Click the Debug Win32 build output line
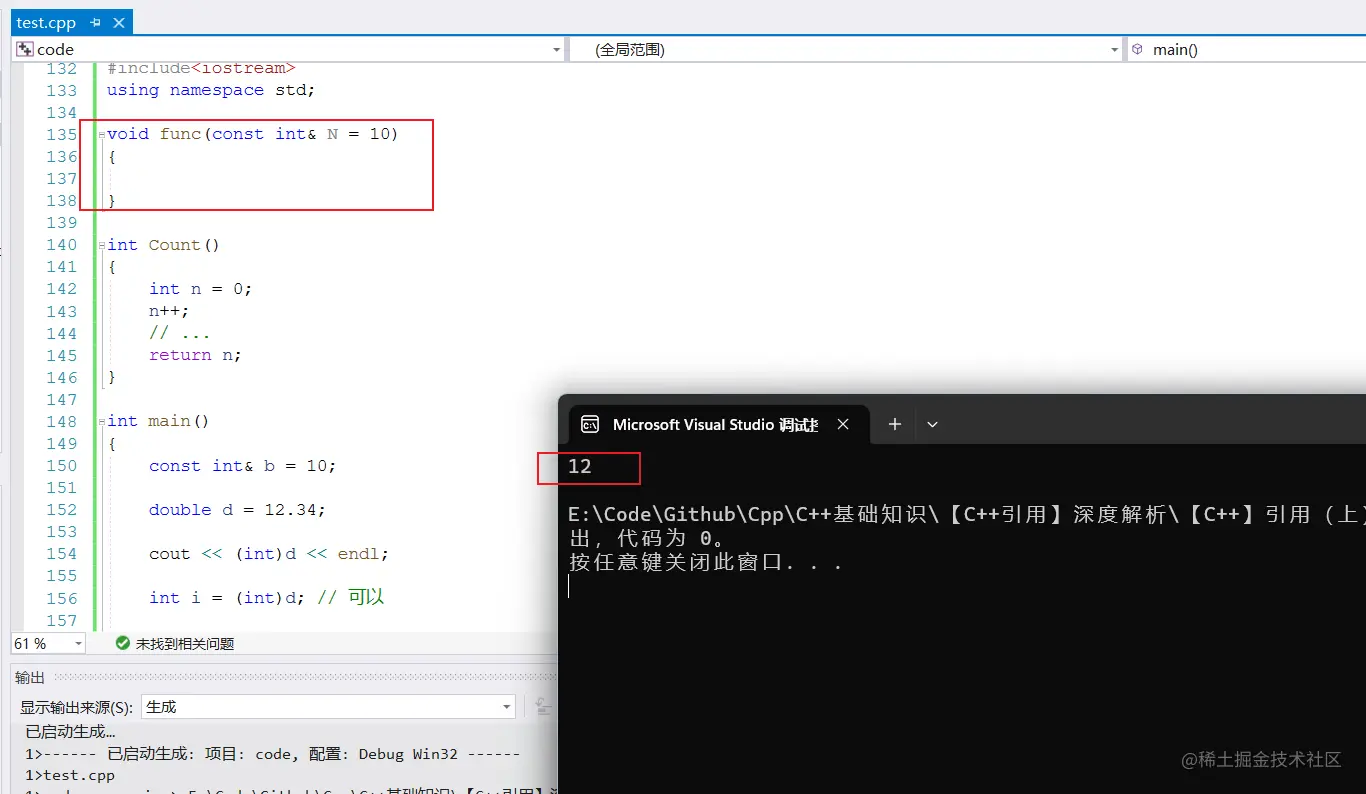This screenshot has width=1366, height=794. (272, 754)
